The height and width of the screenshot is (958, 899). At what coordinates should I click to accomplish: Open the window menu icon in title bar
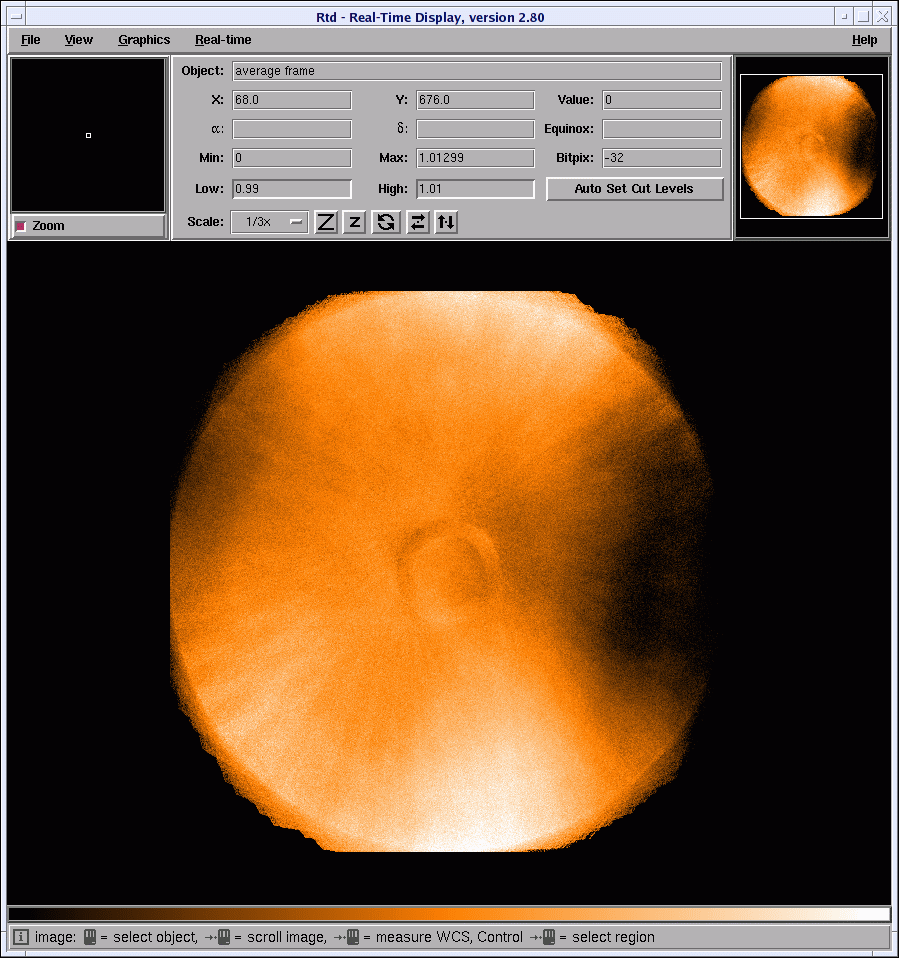(x=16, y=17)
